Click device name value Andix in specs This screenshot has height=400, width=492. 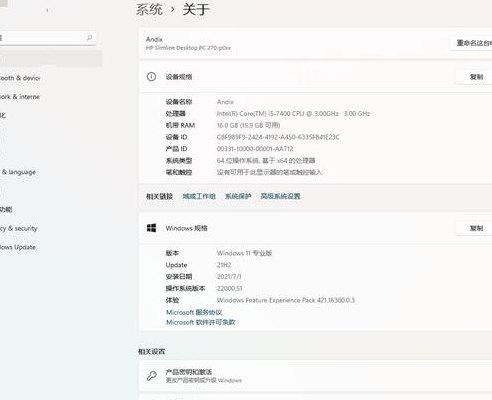[225, 102]
